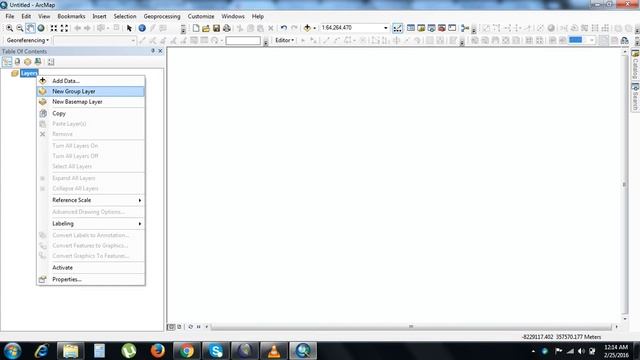Image resolution: width=640 pixels, height=360 pixels.
Task: Open the map scale dropdown
Action: [386, 28]
